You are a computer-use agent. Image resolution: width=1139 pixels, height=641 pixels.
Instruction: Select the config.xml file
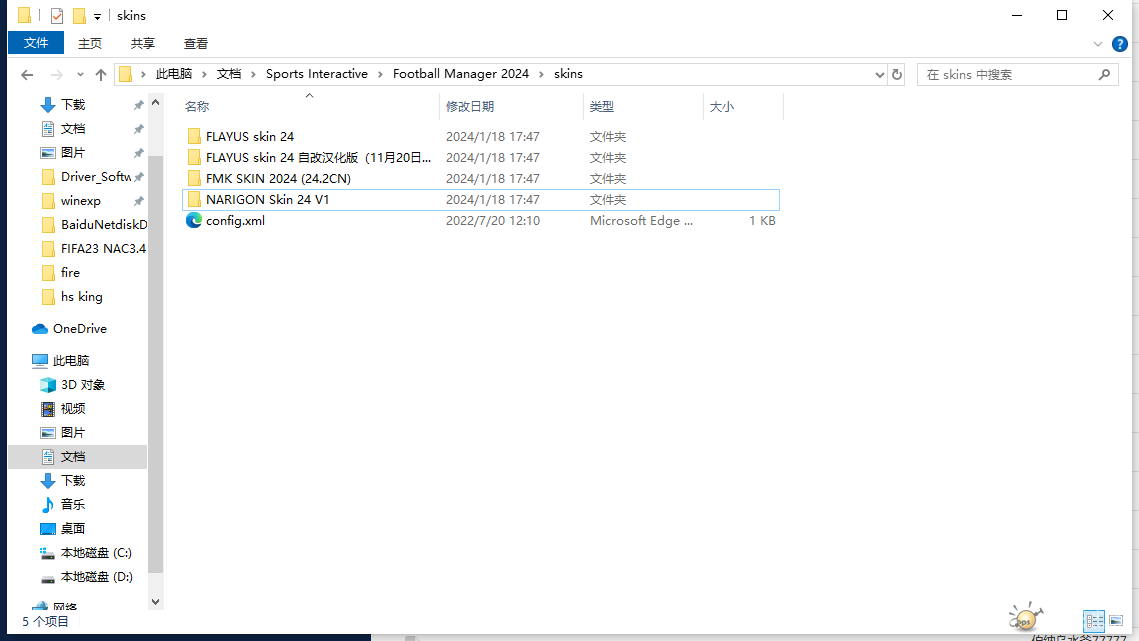[235, 220]
